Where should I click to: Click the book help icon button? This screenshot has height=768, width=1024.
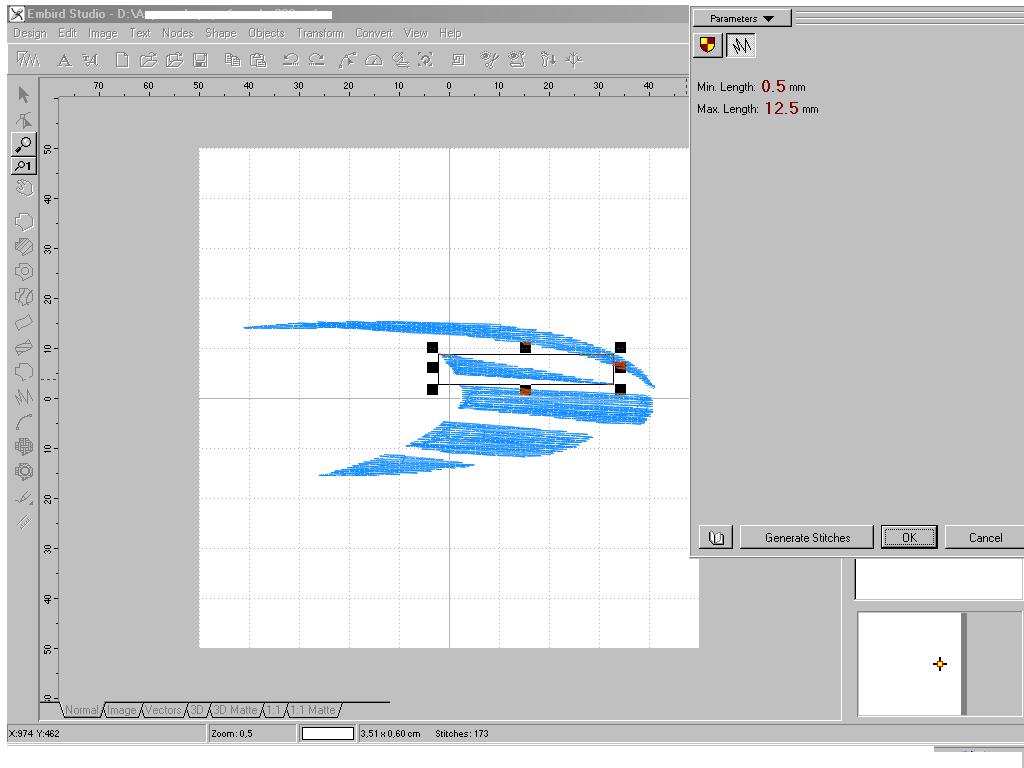[x=716, y=537]
